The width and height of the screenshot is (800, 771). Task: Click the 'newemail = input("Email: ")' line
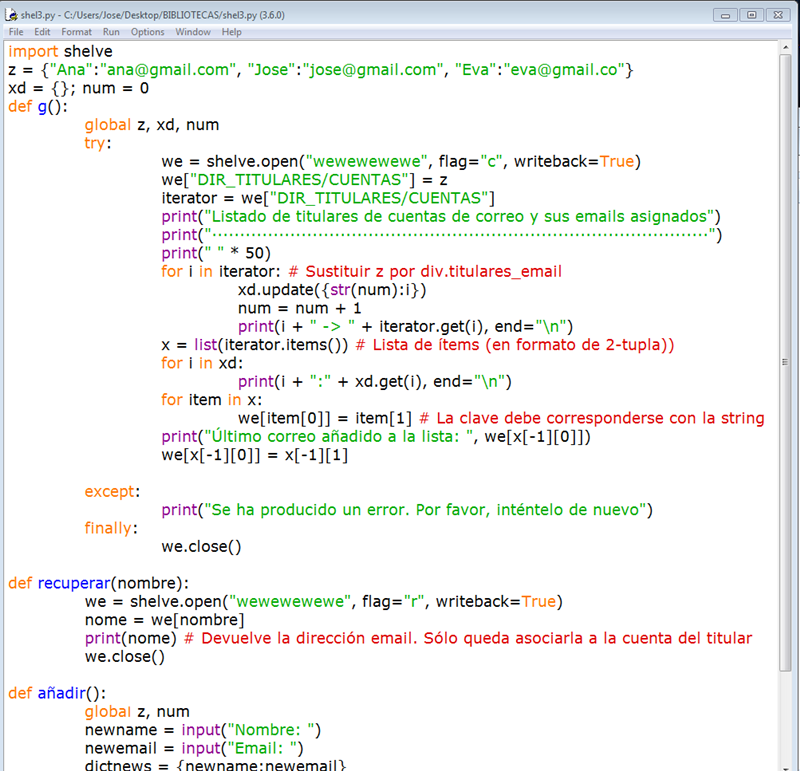tap(194, 749)
